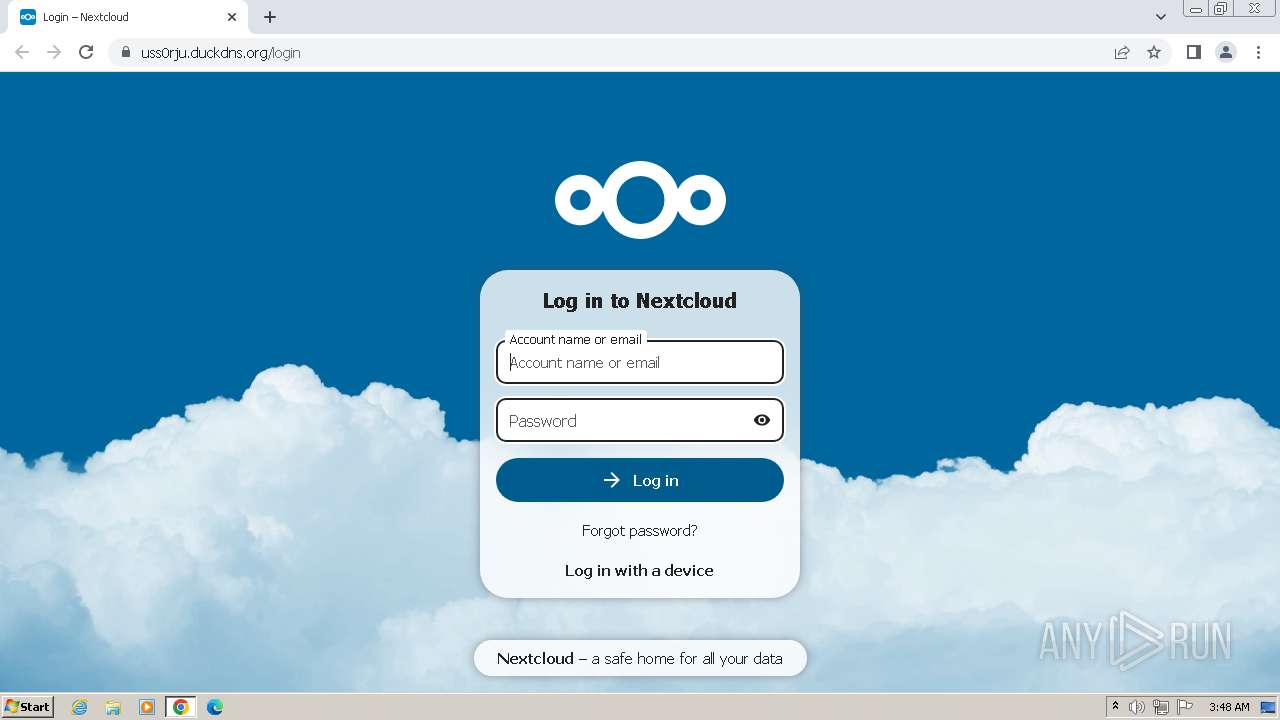
Task: Select the Chrome taskbar icon
Action: [x=181, y=707]
